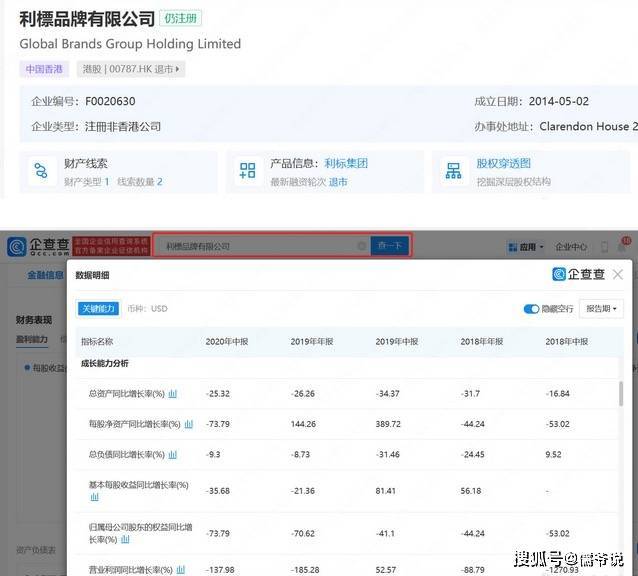The width and height of the screenshot is (638, 576).
Task: Click the enterprise number F0020630
Action: coord(110,101)
